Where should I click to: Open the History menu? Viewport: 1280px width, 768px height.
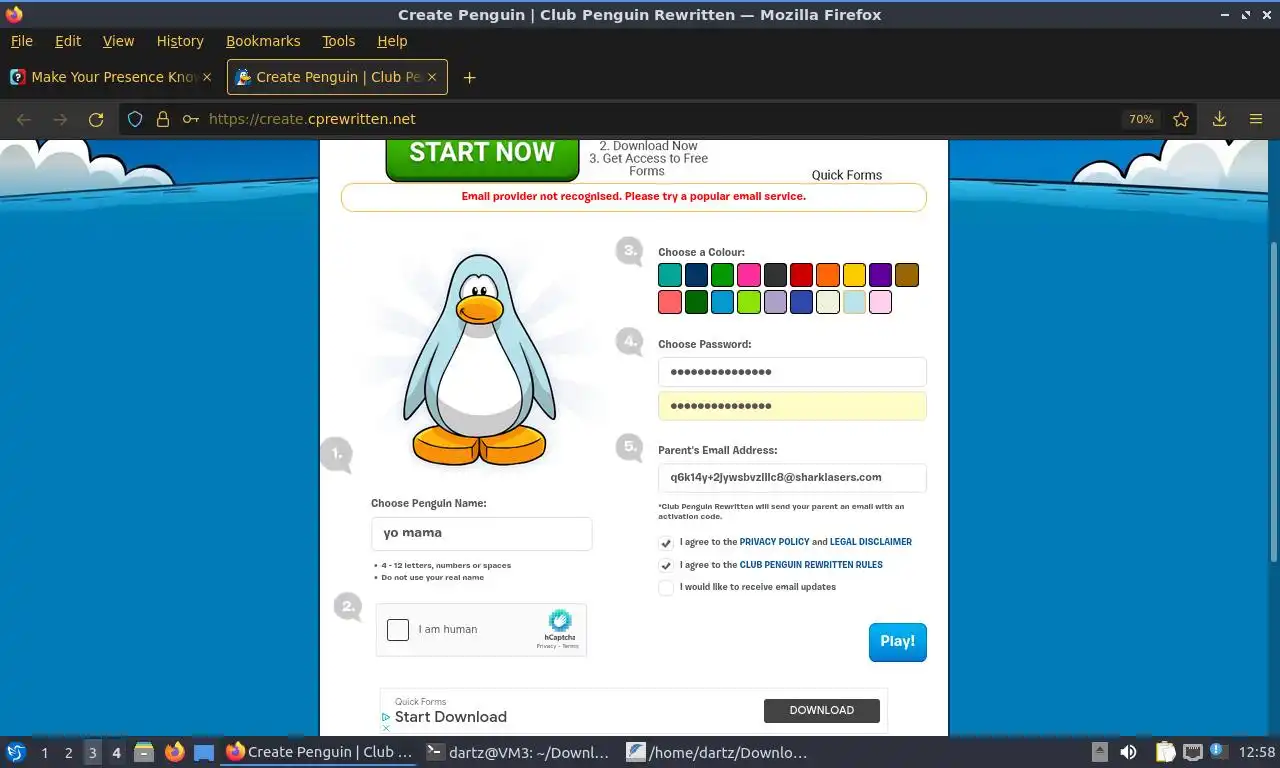click(x=180, y=41)
